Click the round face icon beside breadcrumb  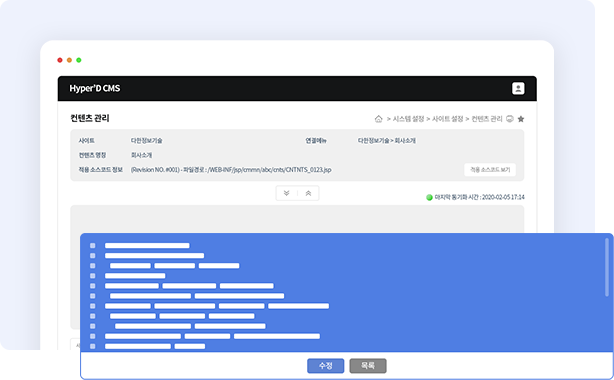[509, 119]
